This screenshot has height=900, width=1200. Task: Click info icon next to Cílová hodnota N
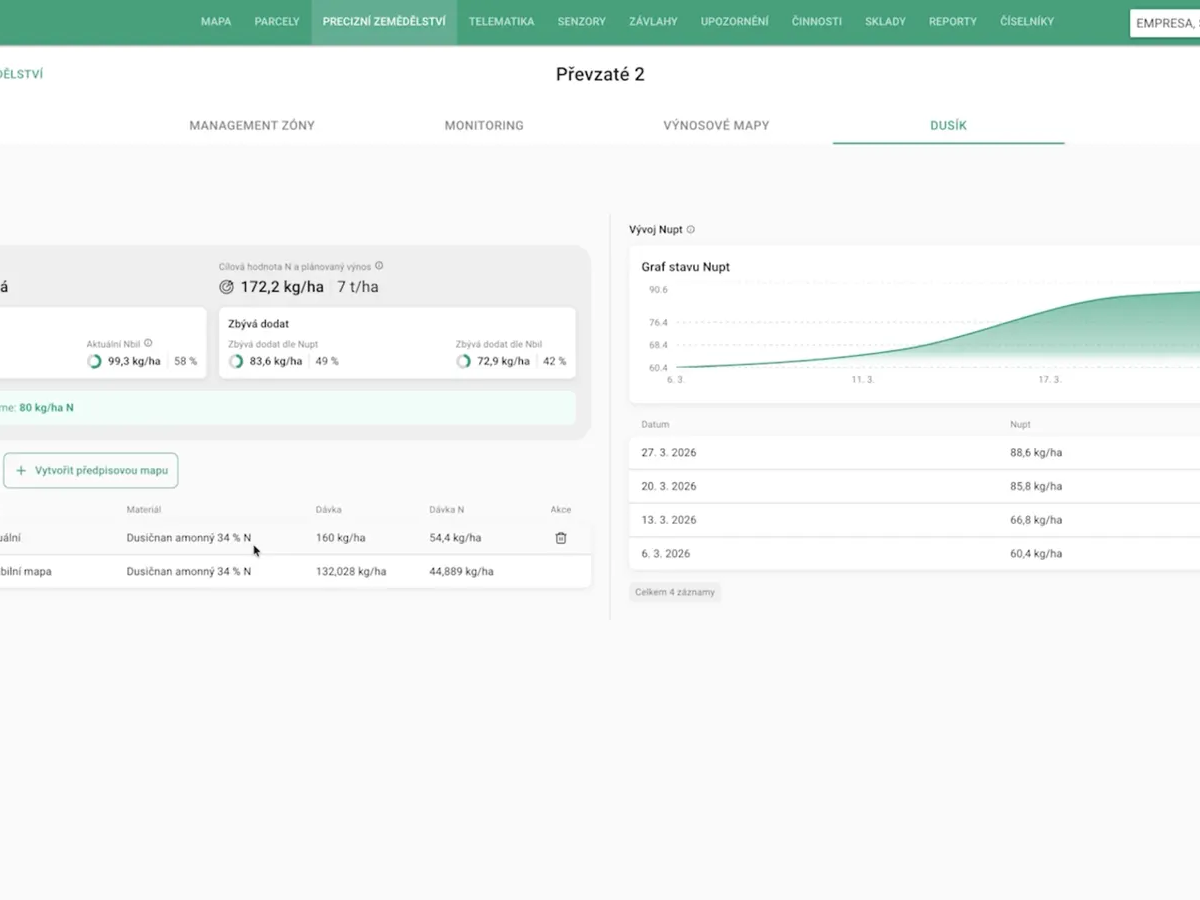(x=379, y=266)
